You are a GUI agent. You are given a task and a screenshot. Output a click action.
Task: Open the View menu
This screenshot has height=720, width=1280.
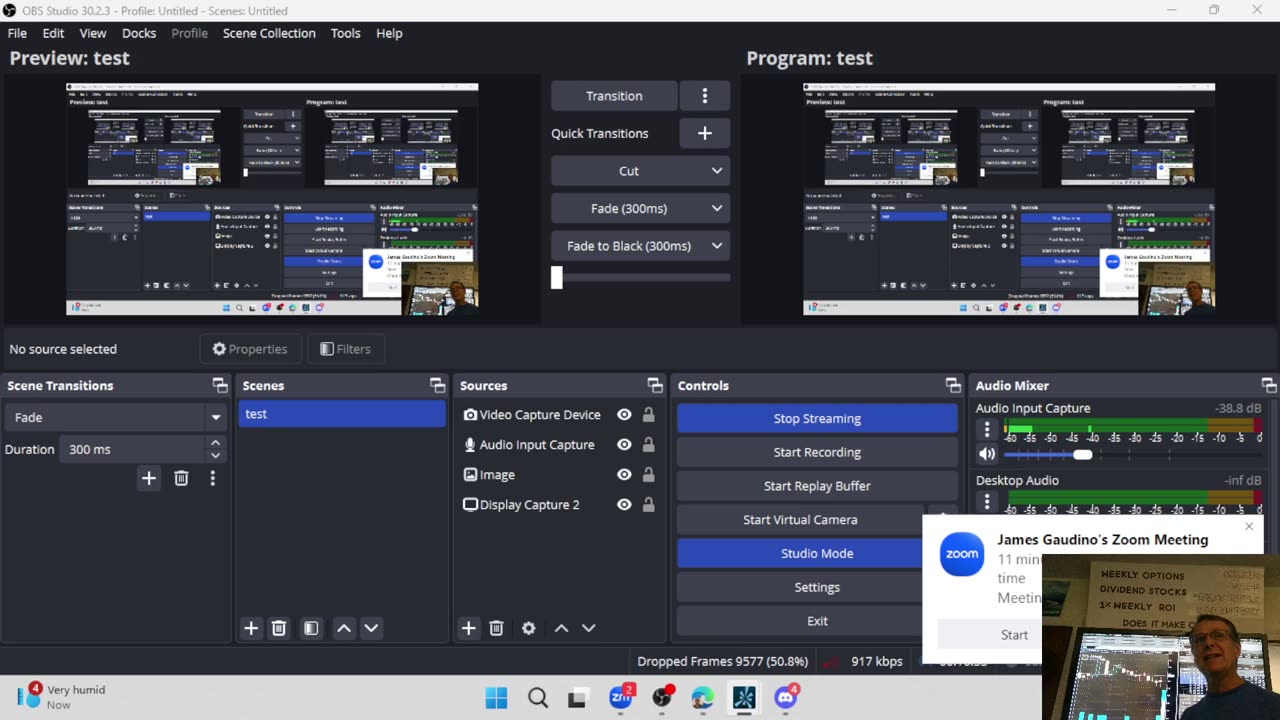coord(93,33)
